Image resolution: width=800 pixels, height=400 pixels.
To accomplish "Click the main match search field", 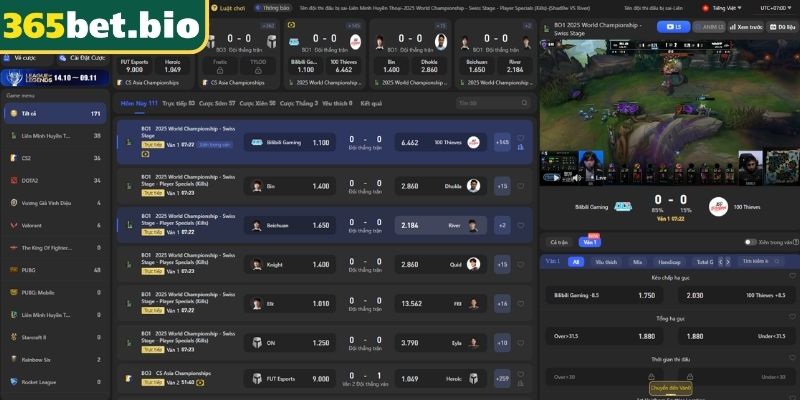I will (493, 103).
